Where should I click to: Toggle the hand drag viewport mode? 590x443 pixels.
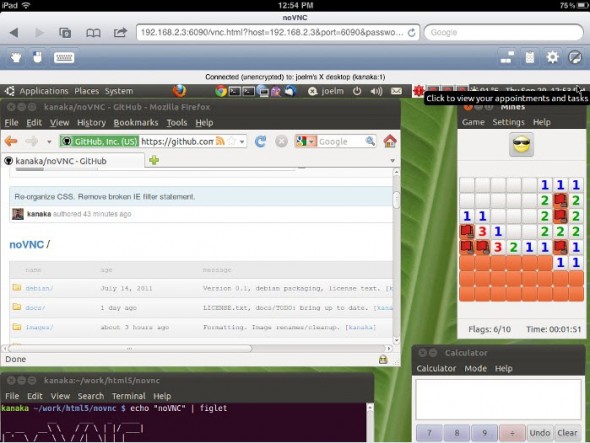[16, 58]
